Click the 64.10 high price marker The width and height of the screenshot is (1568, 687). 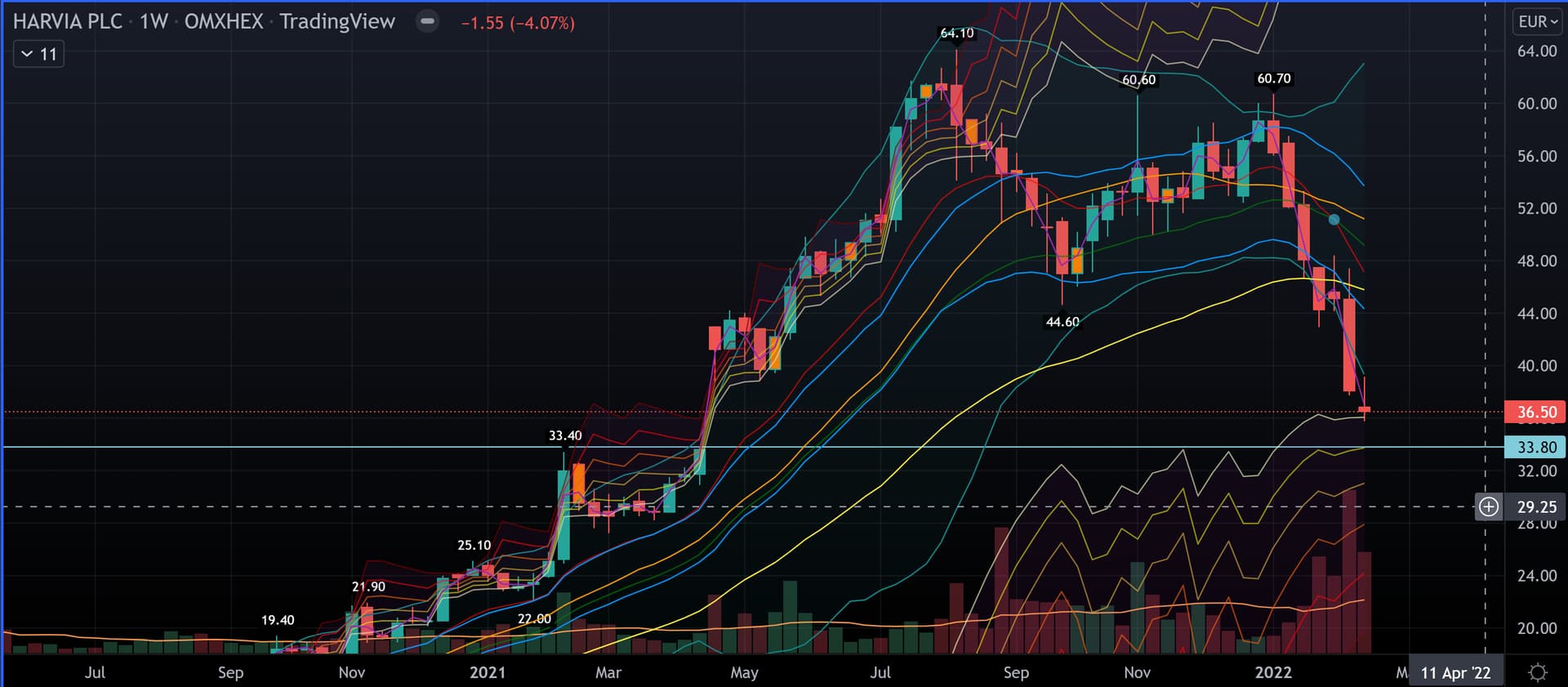[956, 33]
